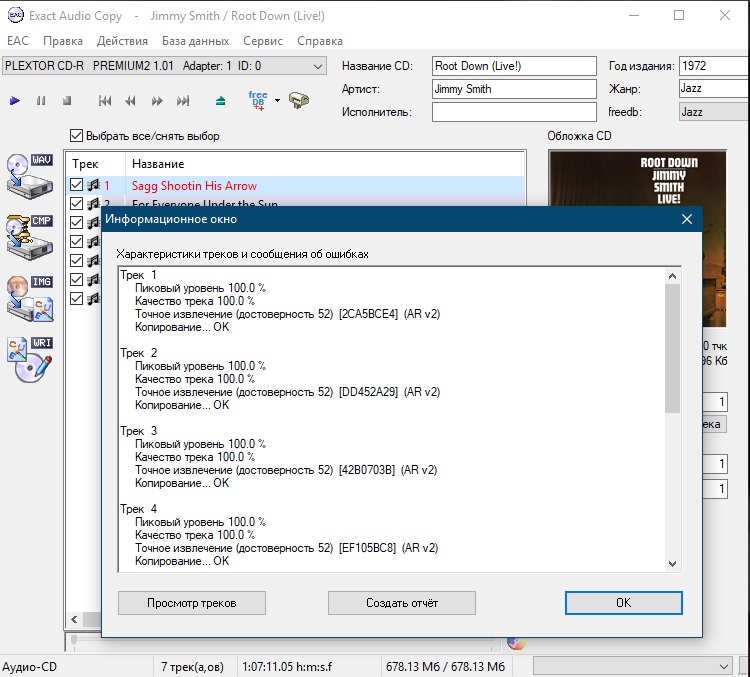
Task: Jump to the previous track
Action: coord(105,100)
